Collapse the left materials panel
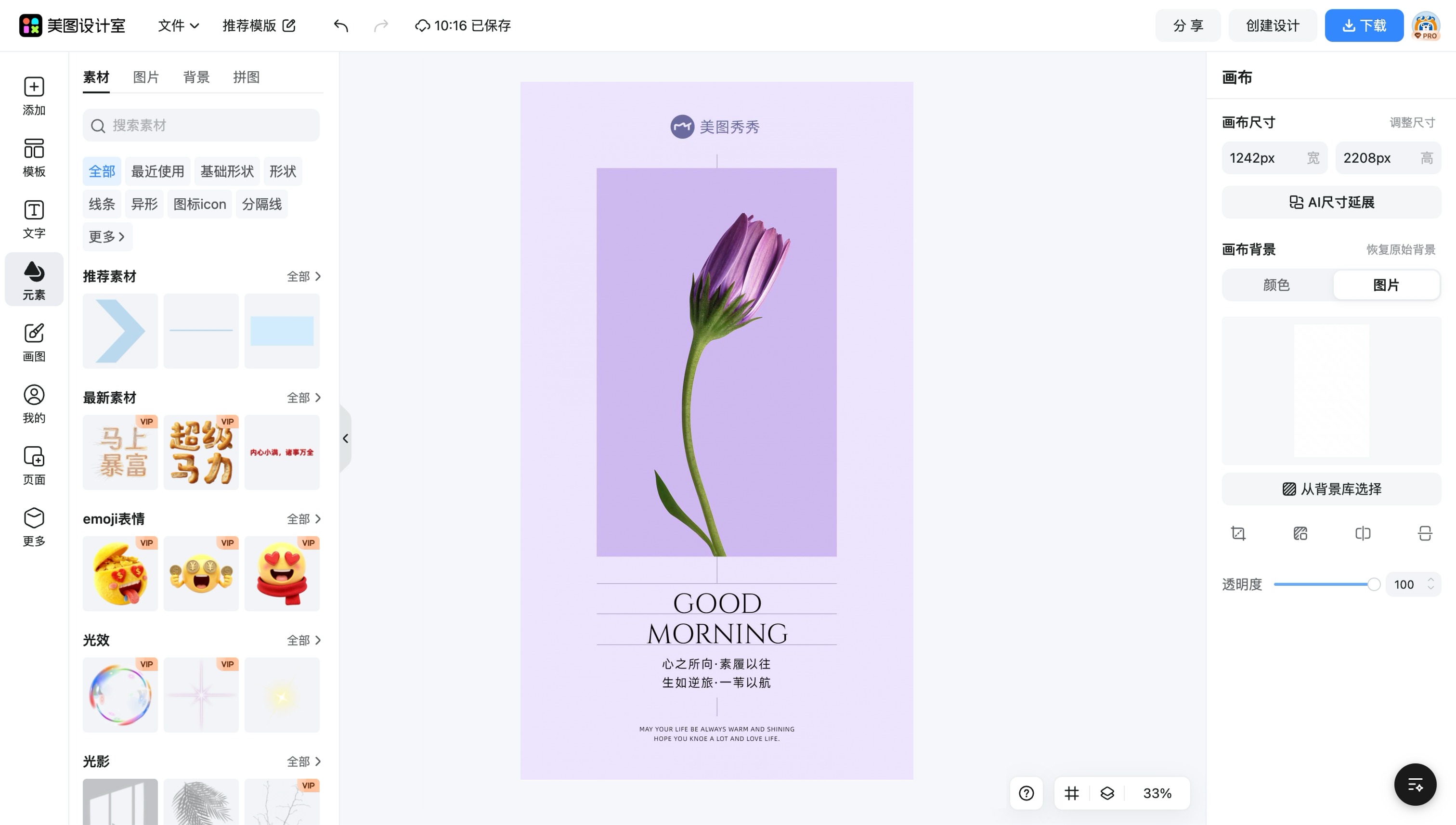The height and width of the screenshot is (825, 1456). [x=345, y=438]
